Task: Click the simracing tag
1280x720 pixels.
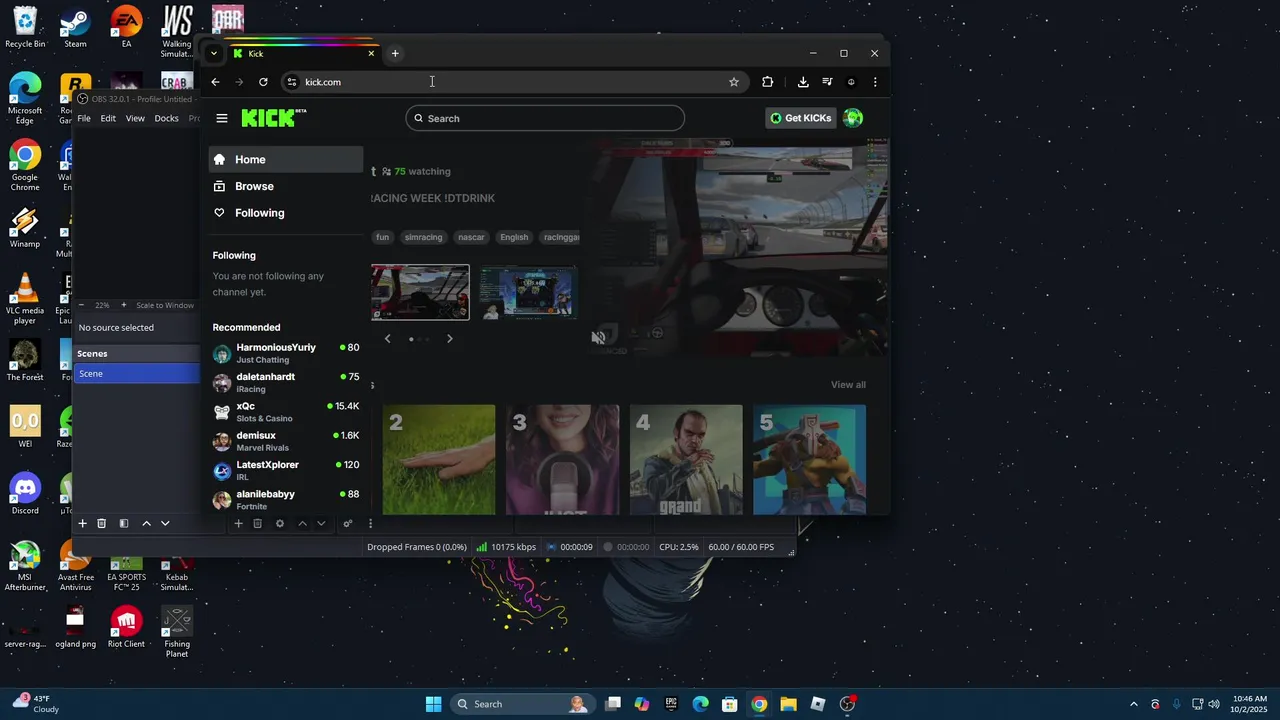Action: pos(423,237)
